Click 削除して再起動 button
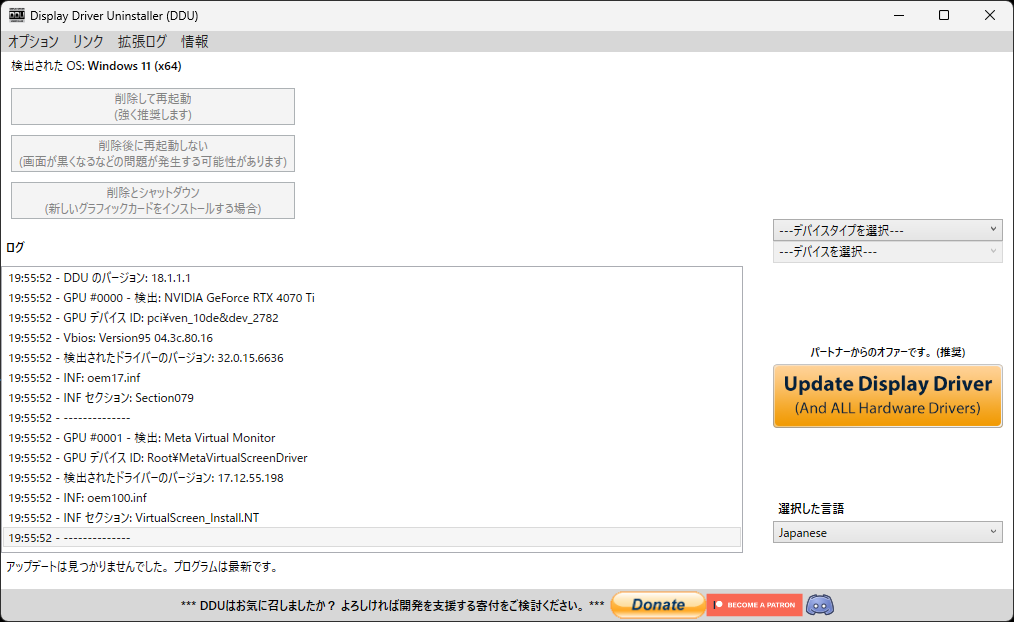1014x622 pixels. 153,107
